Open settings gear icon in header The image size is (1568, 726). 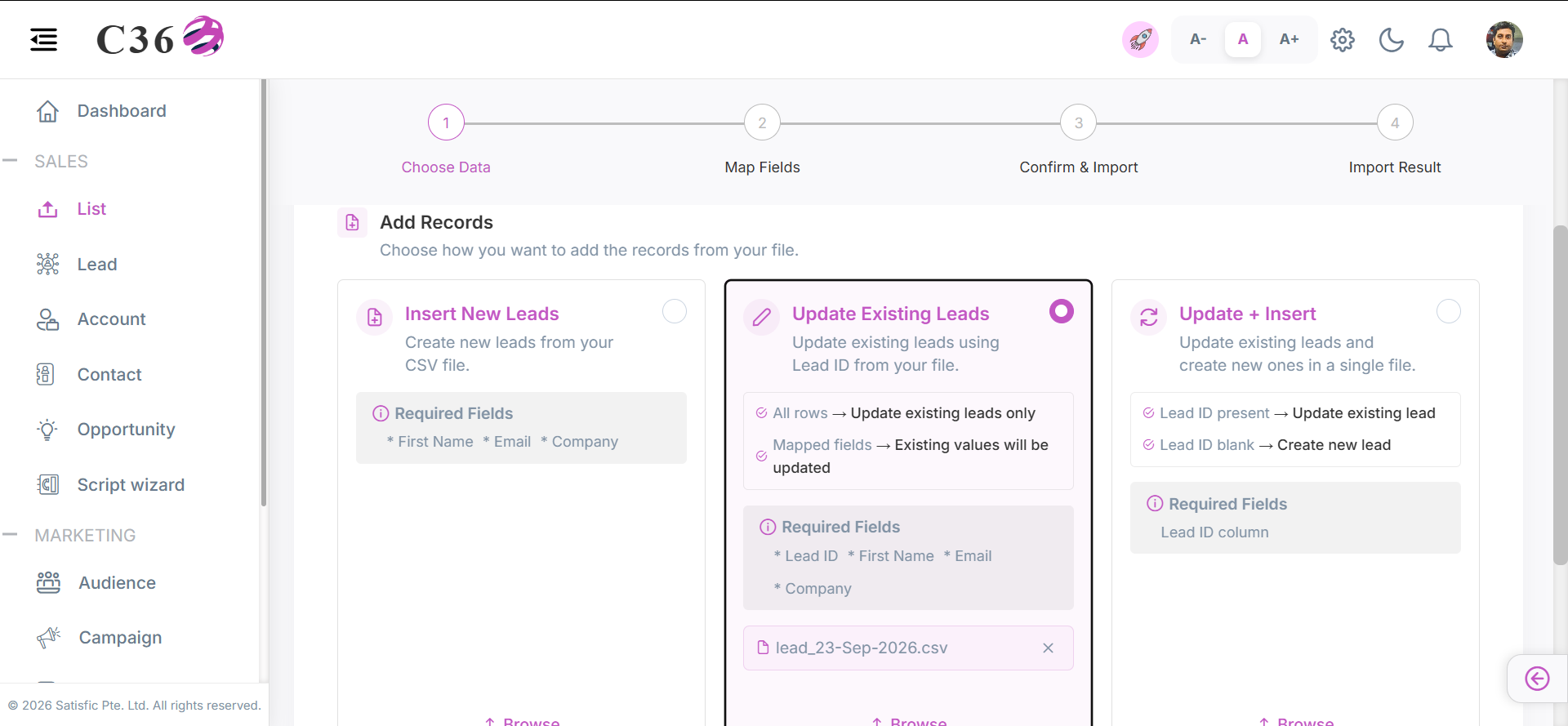tap(1343, 39)
